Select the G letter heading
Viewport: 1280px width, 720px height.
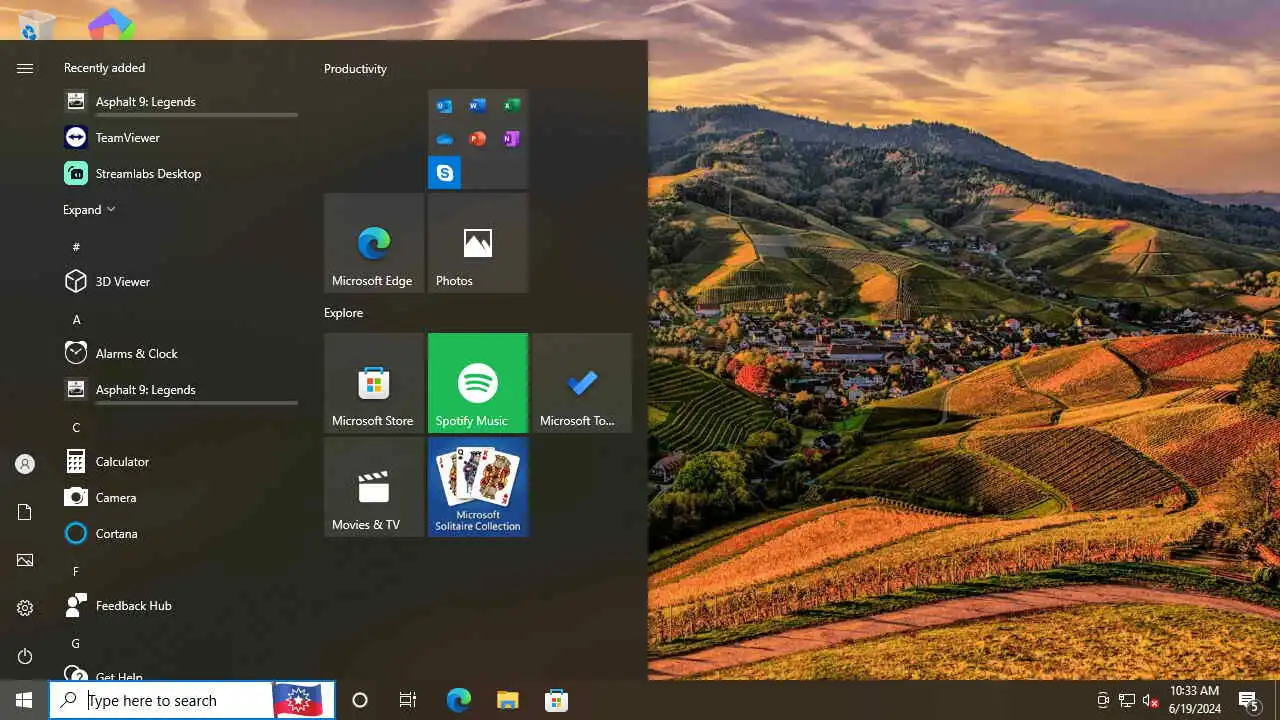76,643
